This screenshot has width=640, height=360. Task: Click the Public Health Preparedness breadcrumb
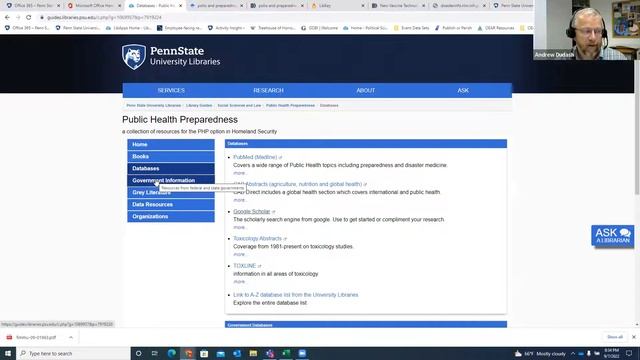[290, 105]
